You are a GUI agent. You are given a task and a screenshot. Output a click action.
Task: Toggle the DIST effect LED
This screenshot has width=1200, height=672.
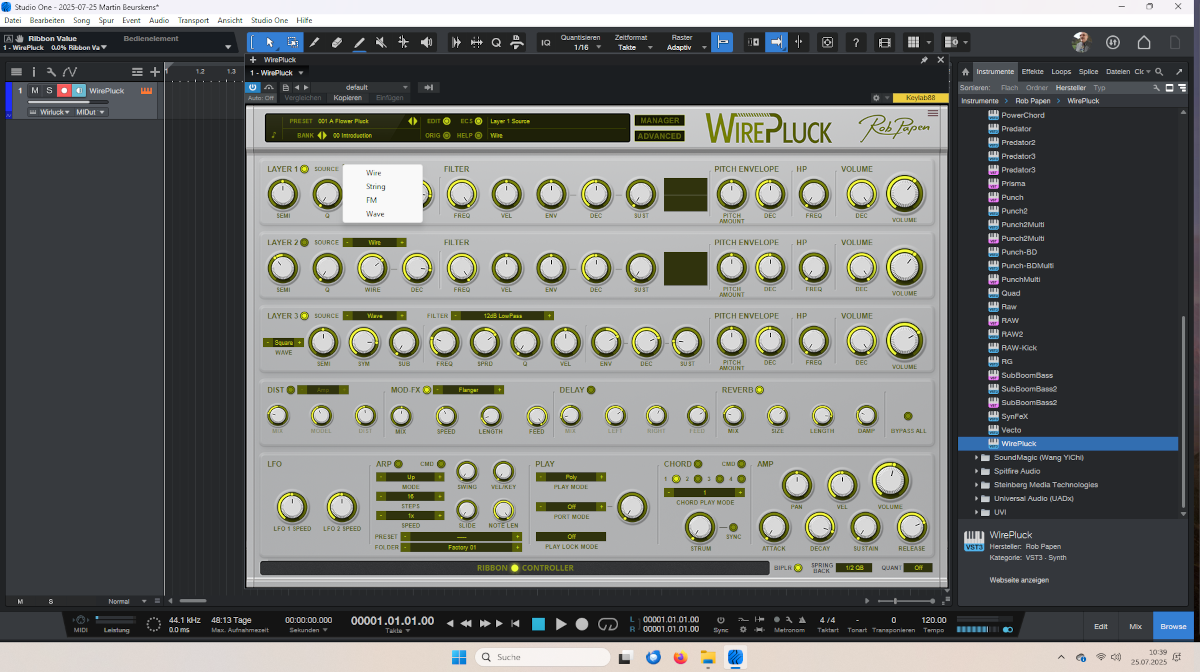click(x=291, y=390)
